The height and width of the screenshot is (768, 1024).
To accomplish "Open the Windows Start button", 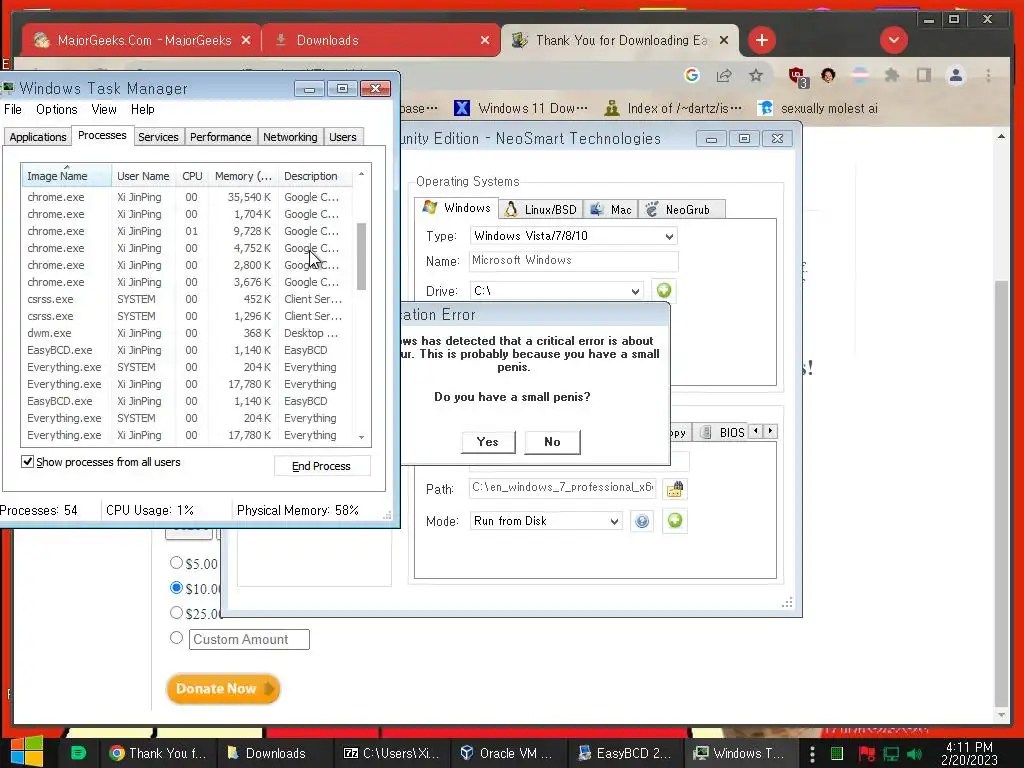I will pos(27,752).
